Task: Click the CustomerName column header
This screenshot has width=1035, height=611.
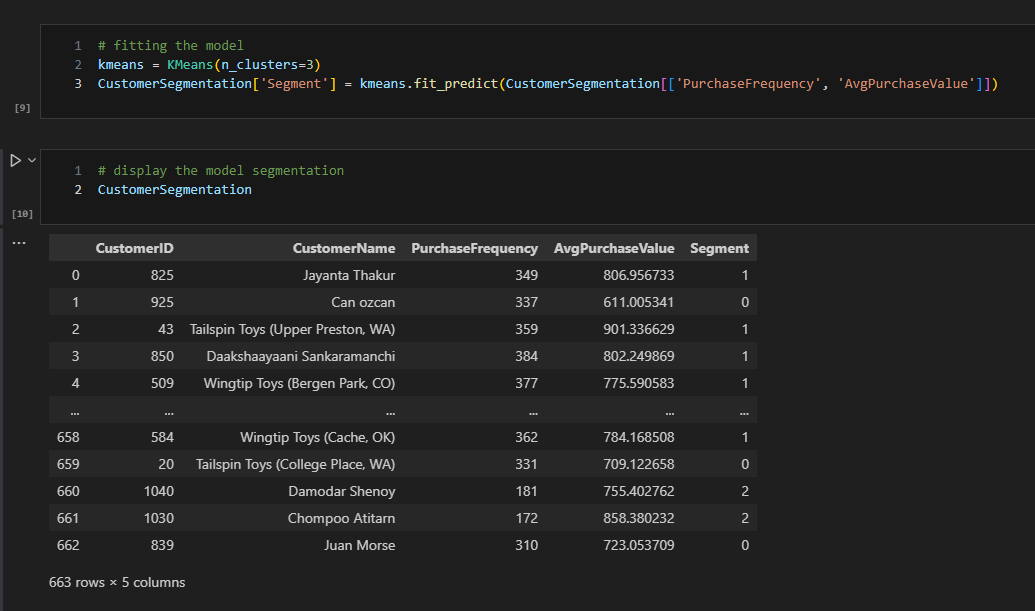Action: point(344,248)
